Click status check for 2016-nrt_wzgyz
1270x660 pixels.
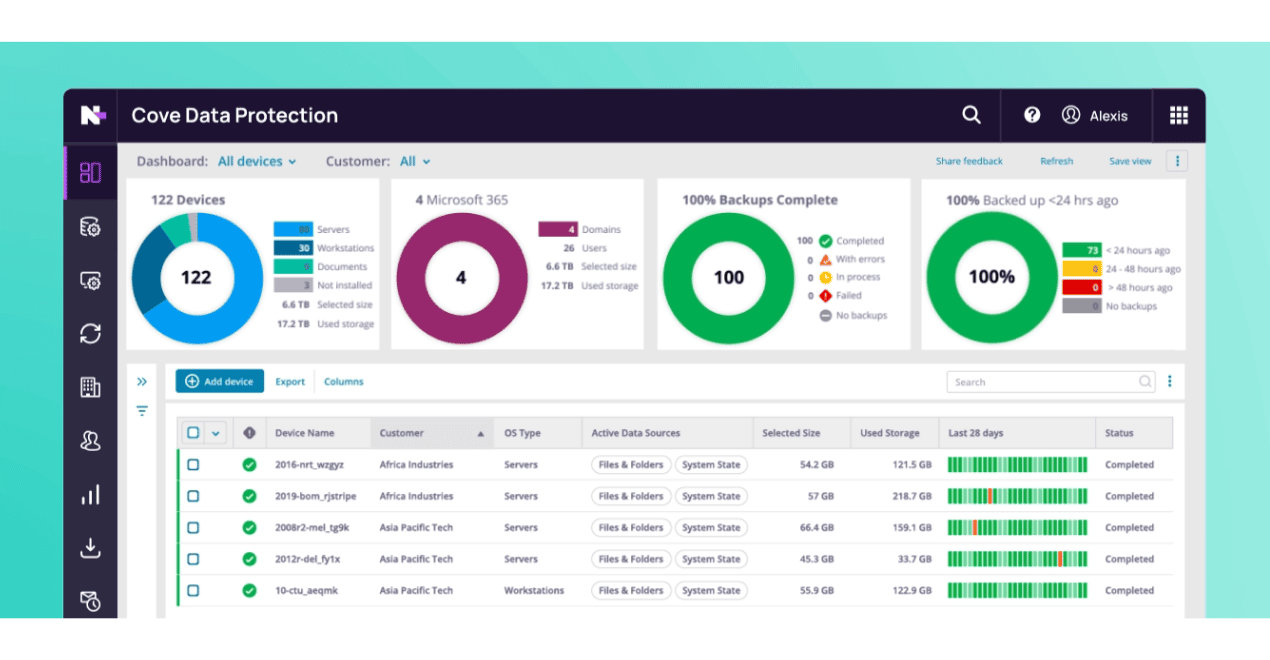pos(249,465)
